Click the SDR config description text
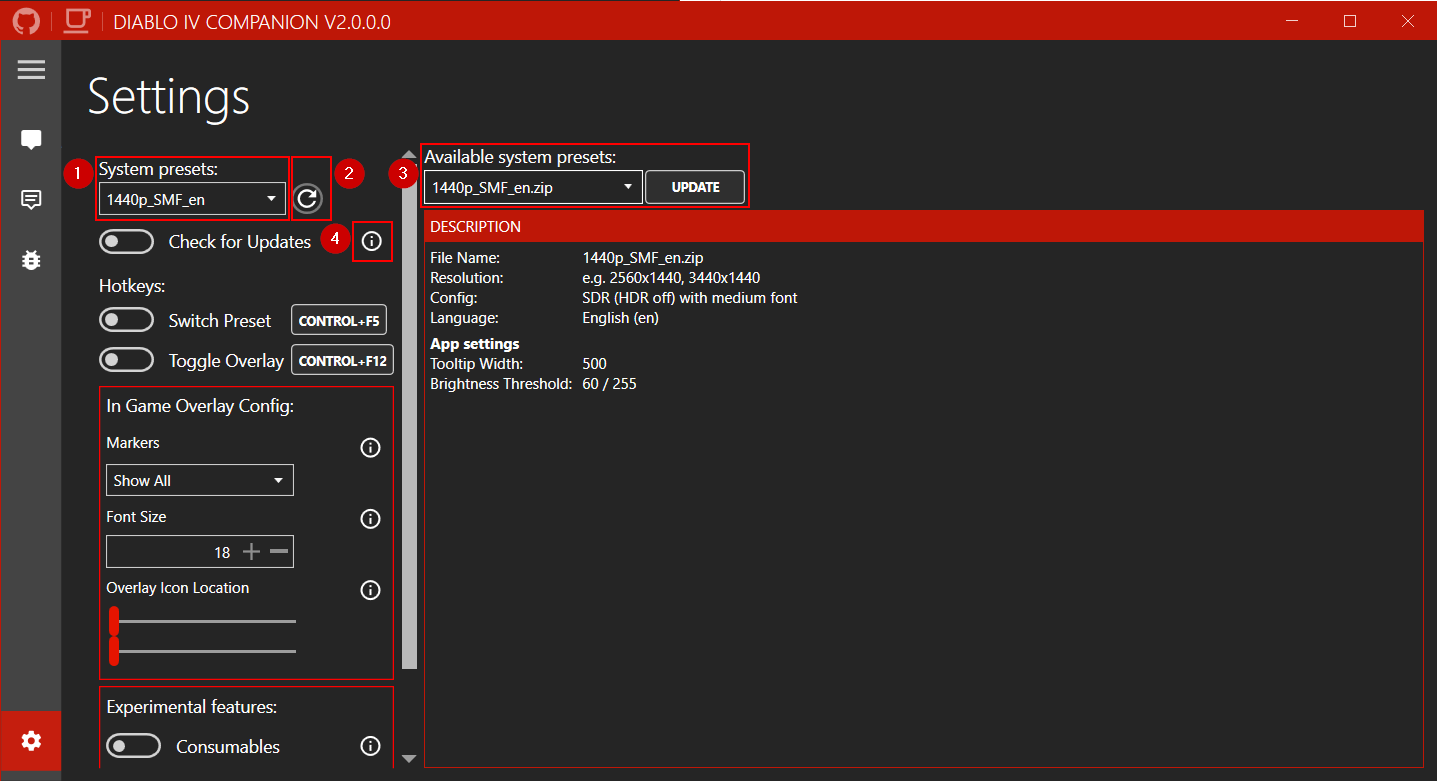1437x781 pixels. point(690,298)
